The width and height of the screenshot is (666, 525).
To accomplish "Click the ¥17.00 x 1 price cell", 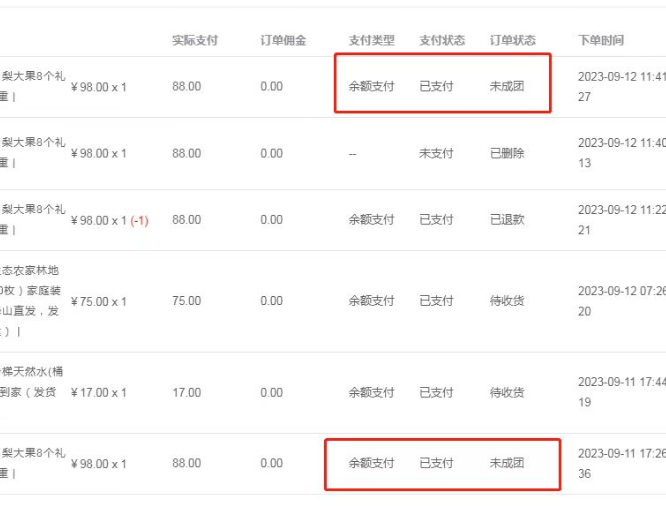I will [x=99, y=392].
